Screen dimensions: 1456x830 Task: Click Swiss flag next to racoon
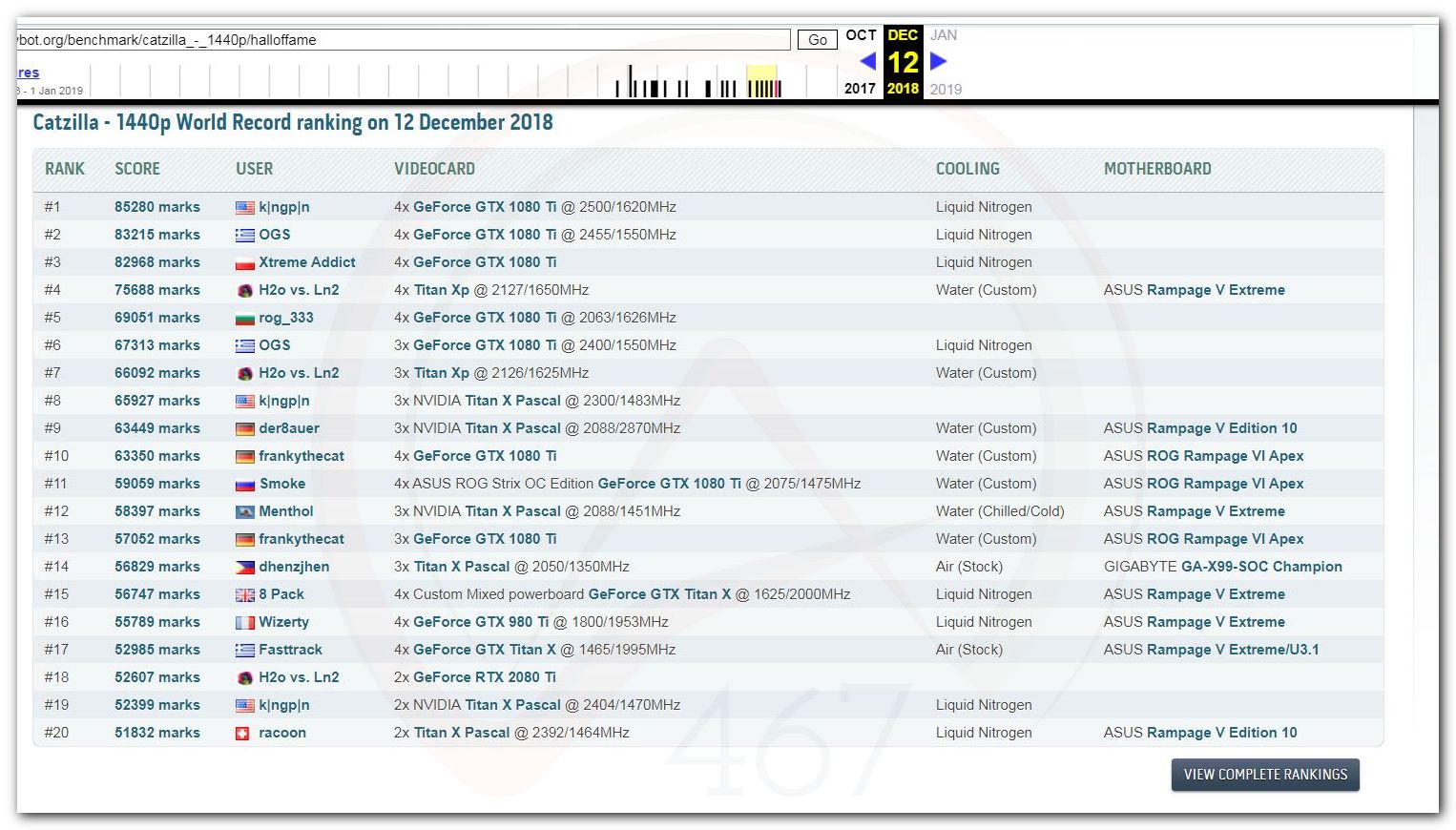pyautogui.click(x=242, y=734)
